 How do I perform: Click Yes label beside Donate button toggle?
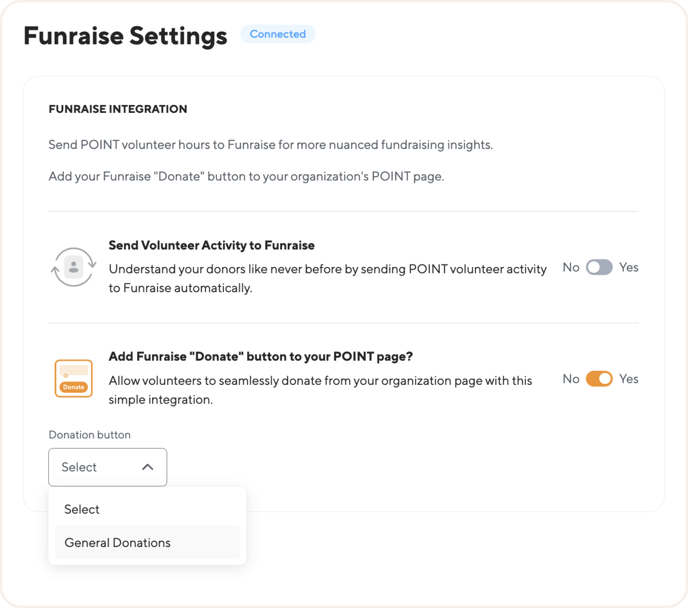click(628, 379)
